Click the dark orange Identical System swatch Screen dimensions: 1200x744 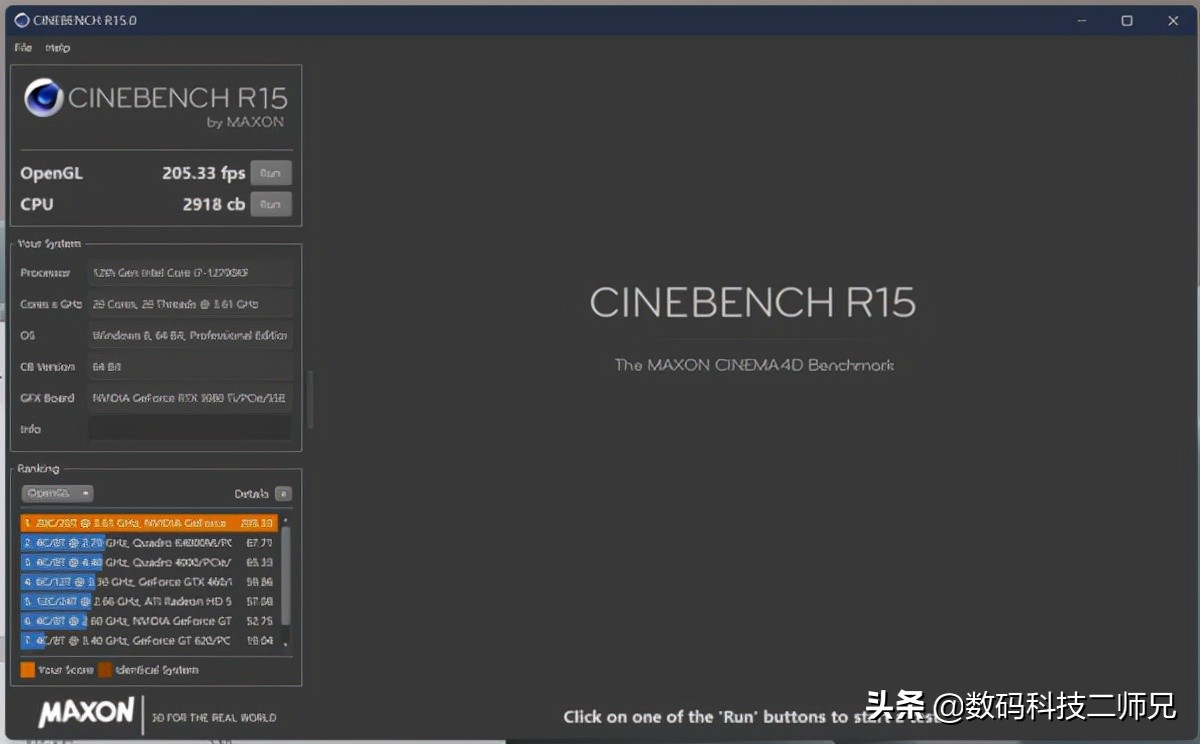coord(105,670)
